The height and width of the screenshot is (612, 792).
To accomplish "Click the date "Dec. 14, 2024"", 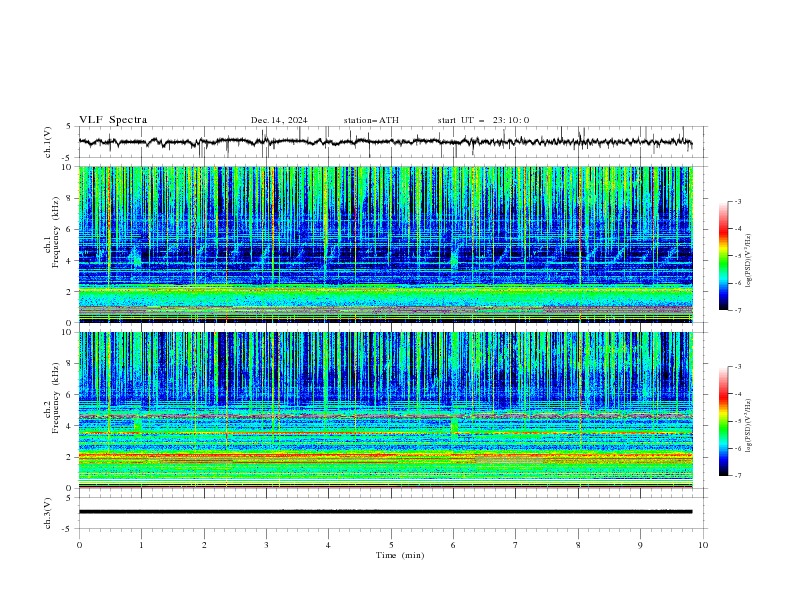I will pyautogui.click(x=279, y=120).
